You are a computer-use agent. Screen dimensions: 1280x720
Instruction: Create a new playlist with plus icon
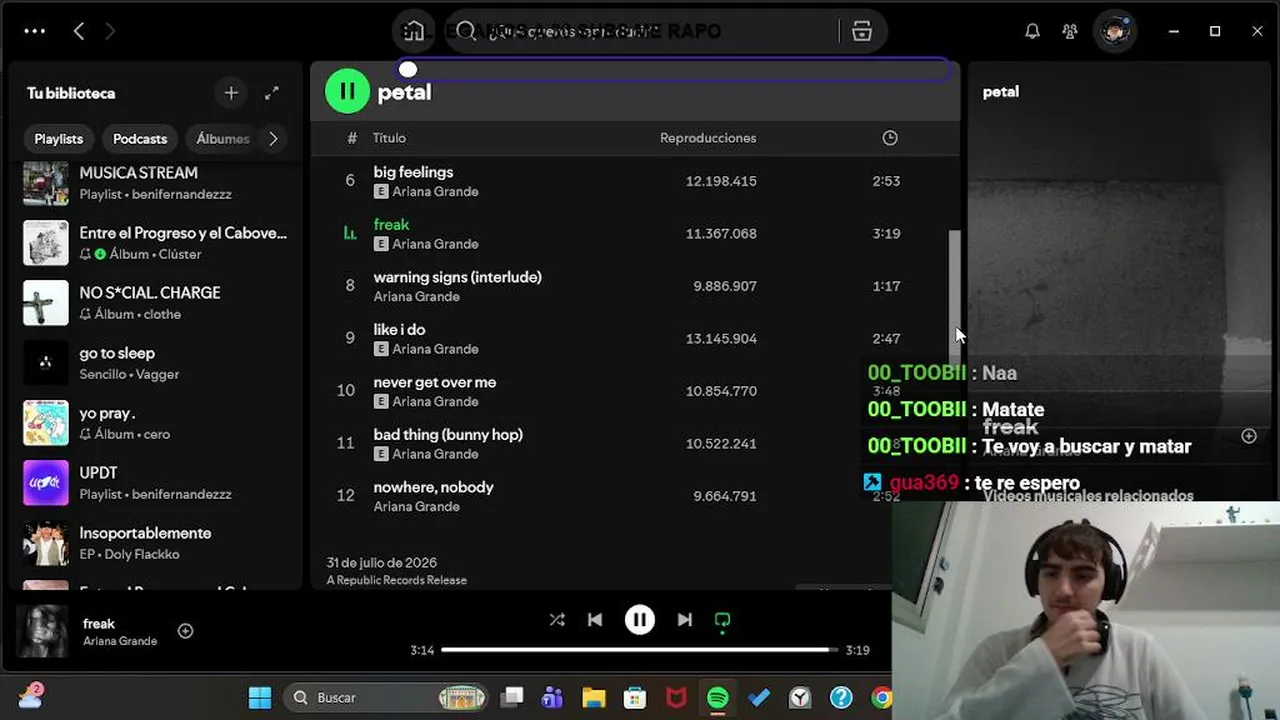(231, 93)
